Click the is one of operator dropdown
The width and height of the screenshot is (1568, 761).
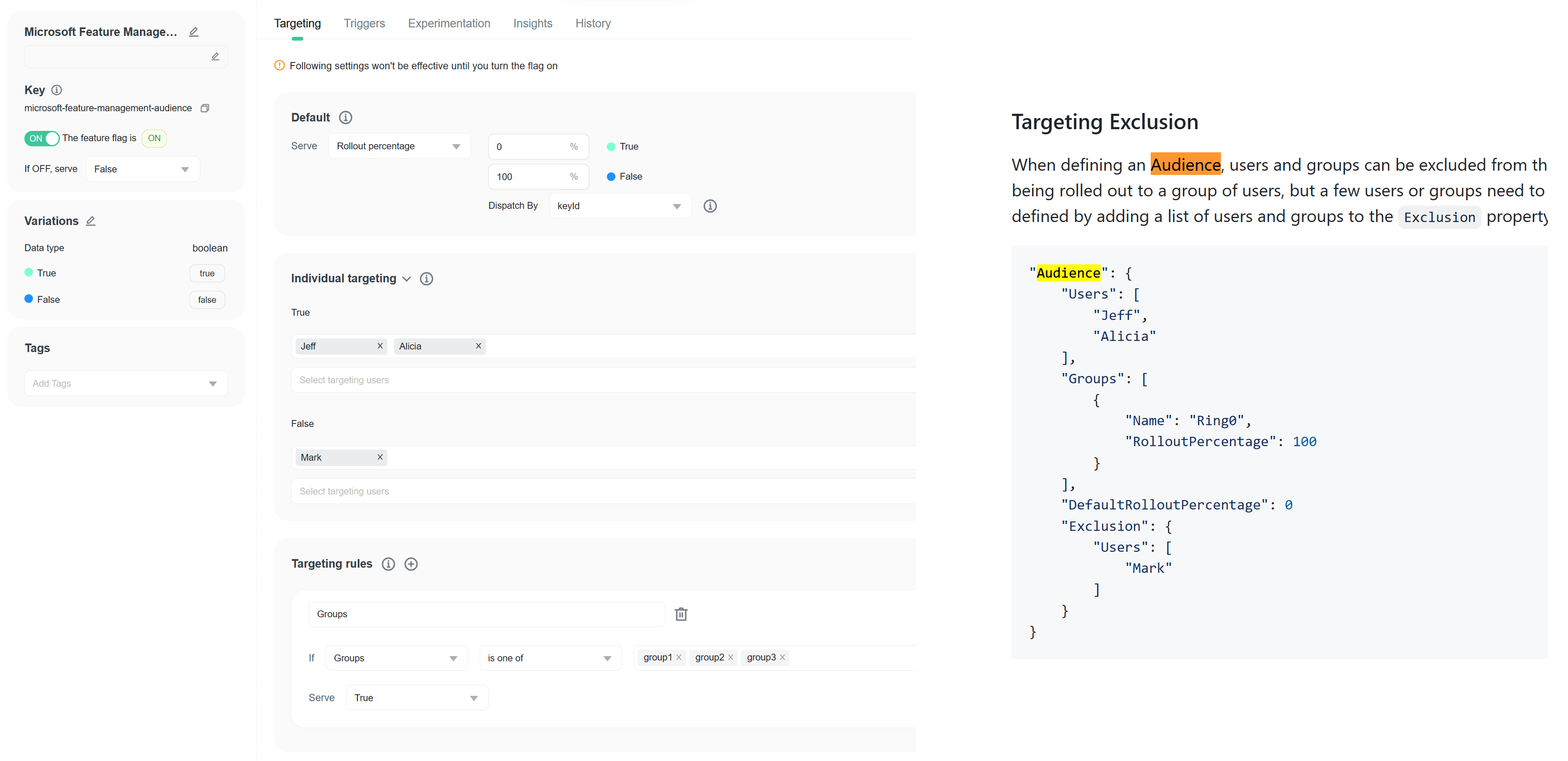549,658
